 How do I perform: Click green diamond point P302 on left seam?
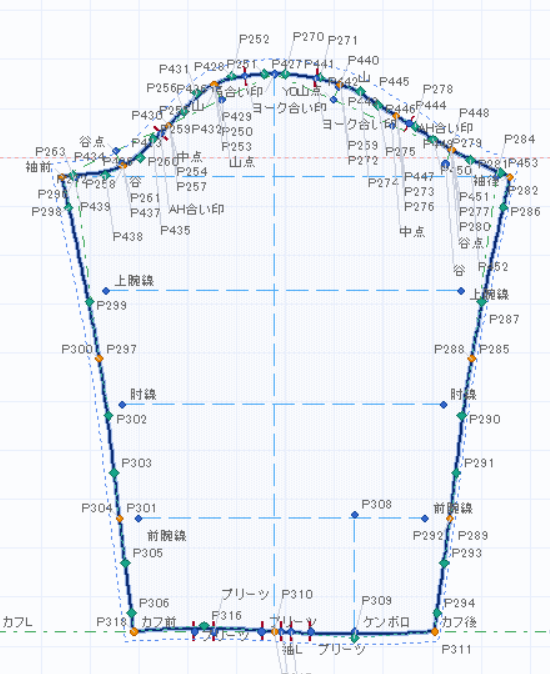tap(109, 416)
